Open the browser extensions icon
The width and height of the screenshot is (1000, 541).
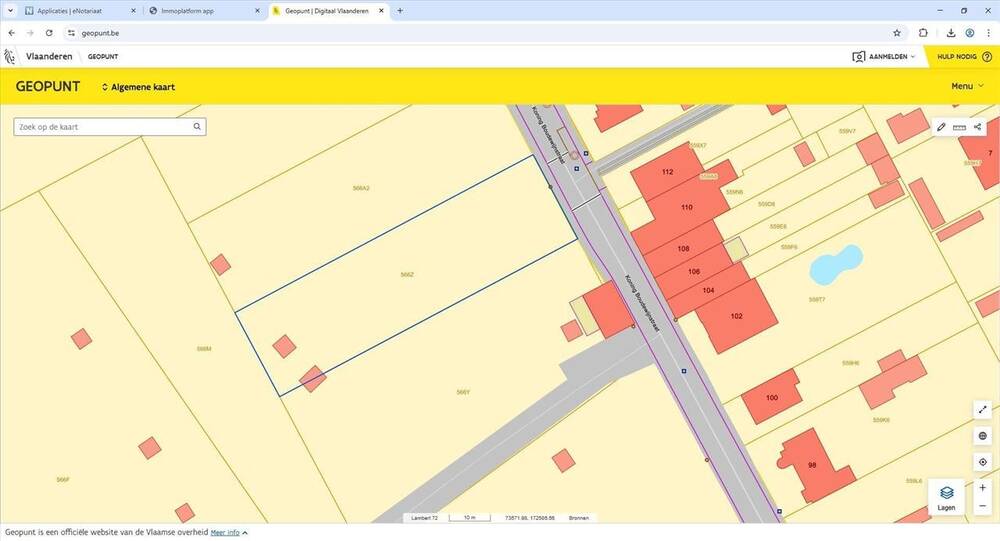pos(923,33)
